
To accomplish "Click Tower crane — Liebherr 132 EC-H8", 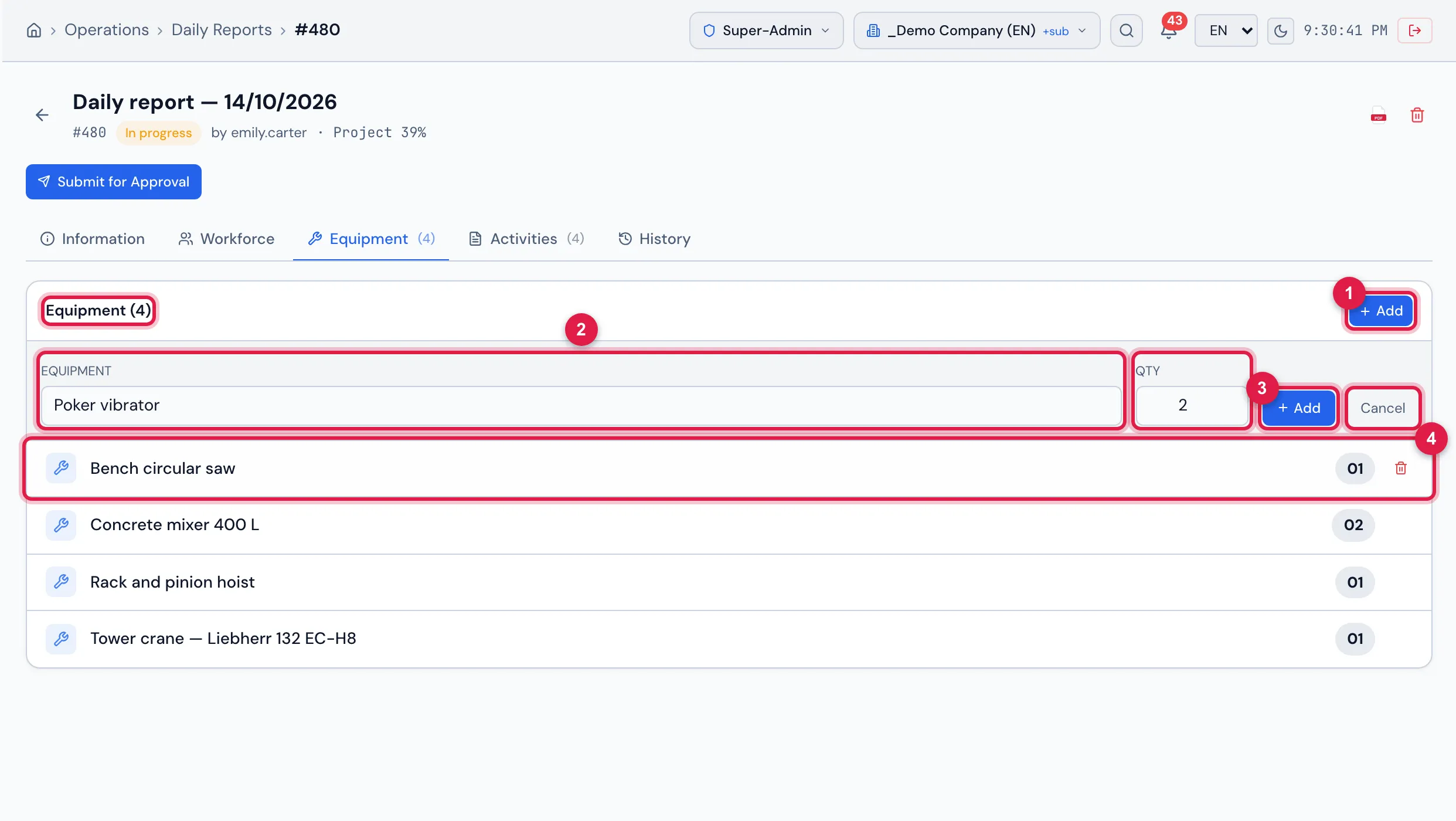I will (x=223, y=639).
